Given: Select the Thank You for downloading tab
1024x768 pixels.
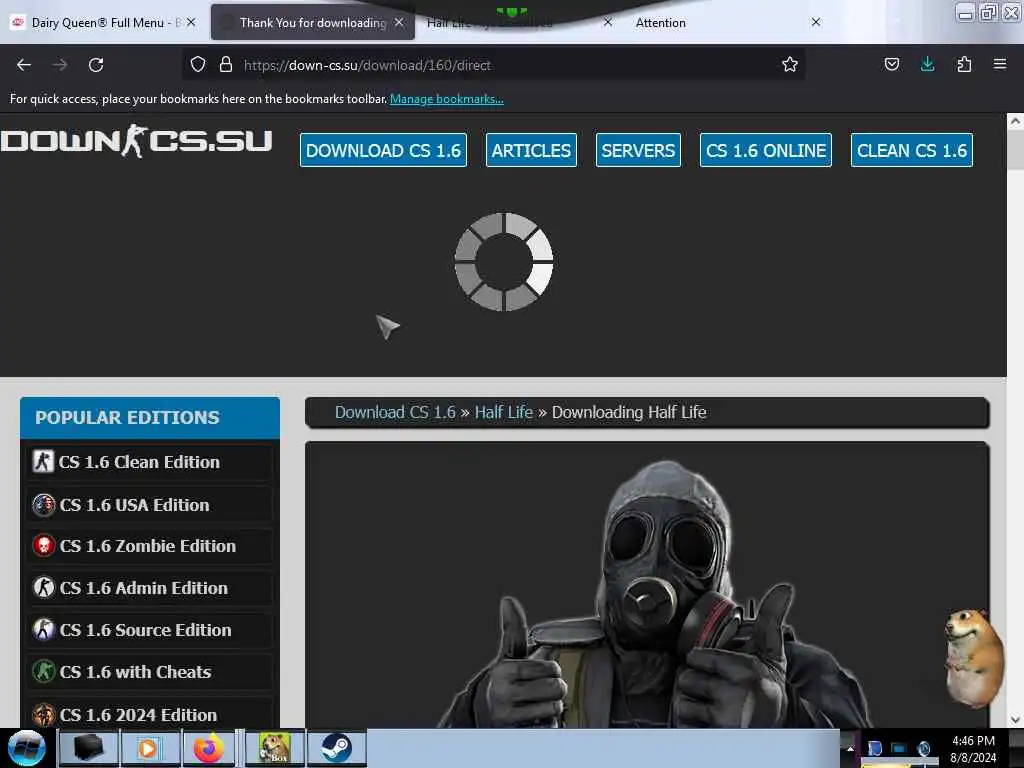Looking at the screenshot, I should pos(313,22).
